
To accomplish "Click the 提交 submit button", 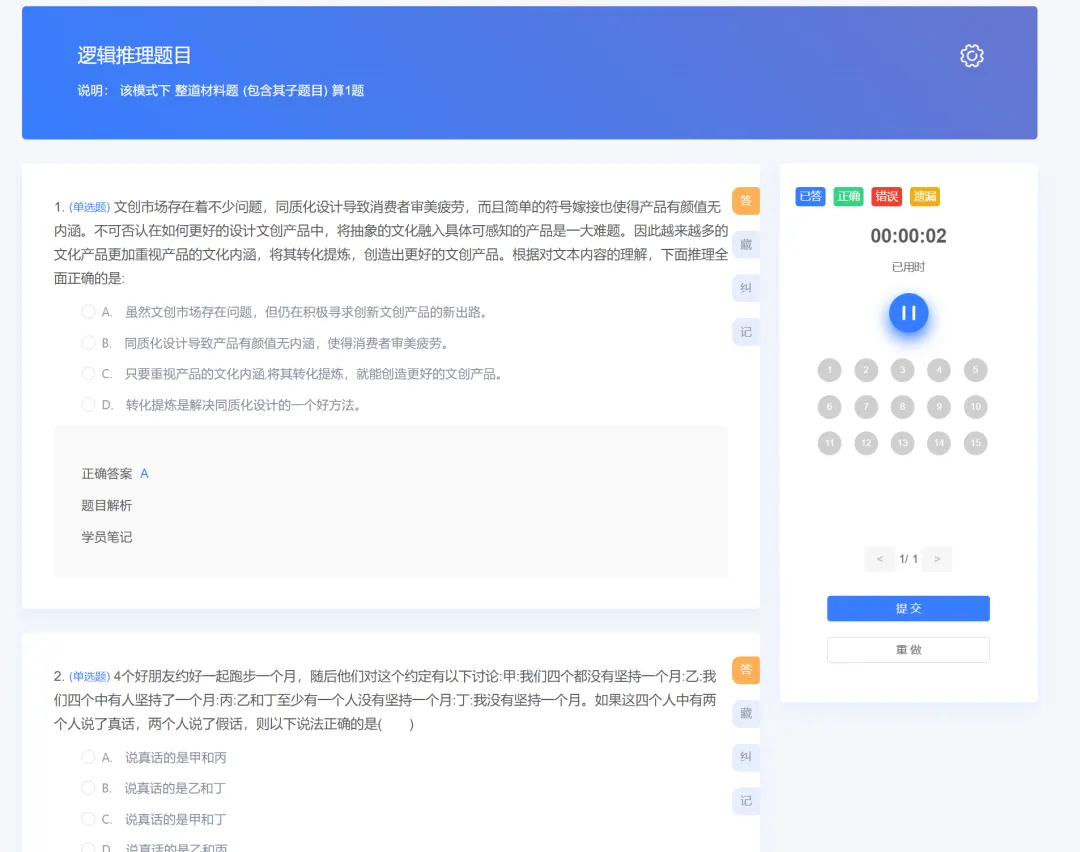I will pyautogui.click(x=908, y=608).
